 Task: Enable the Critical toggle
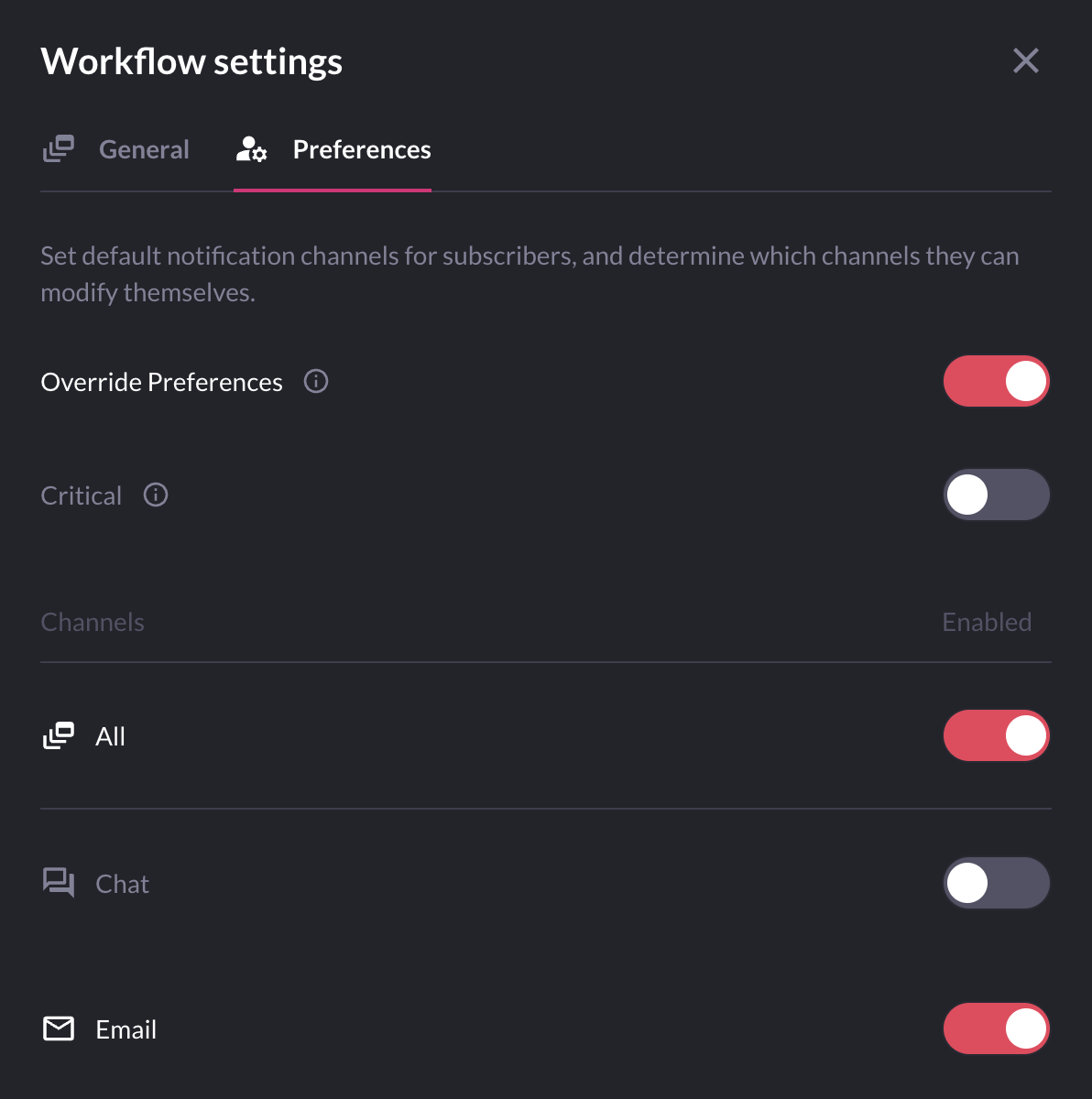coord(997,495)
